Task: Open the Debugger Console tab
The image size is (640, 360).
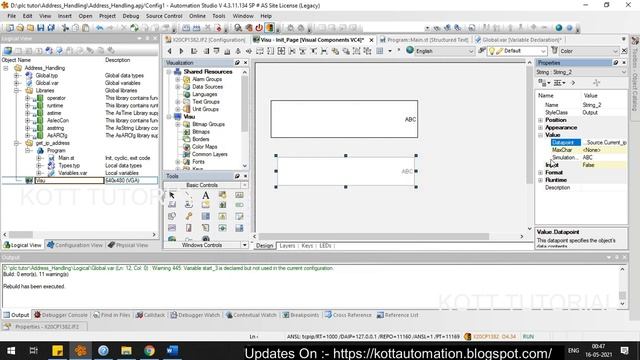Action: (x=61, y=315)
